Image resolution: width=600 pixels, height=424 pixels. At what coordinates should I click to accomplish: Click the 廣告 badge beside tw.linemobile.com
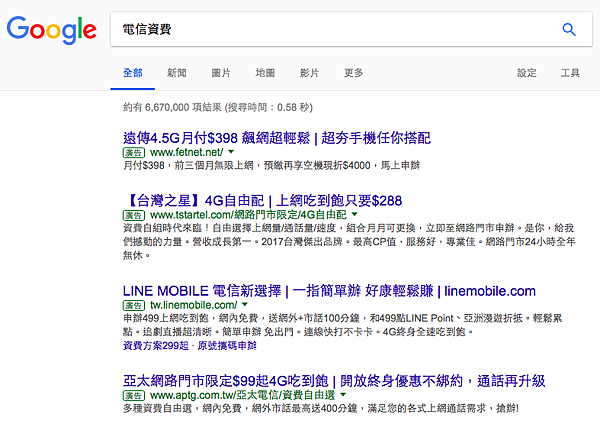134,305
